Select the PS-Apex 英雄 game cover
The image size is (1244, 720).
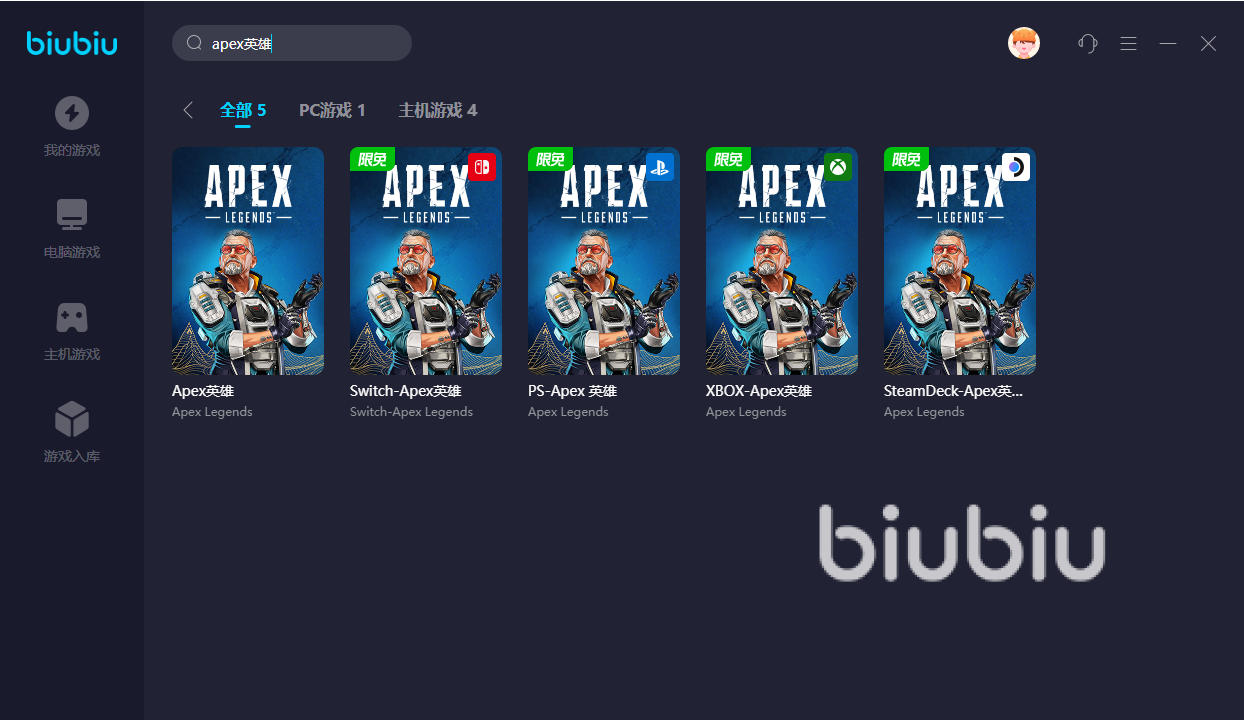pos(604,261)
